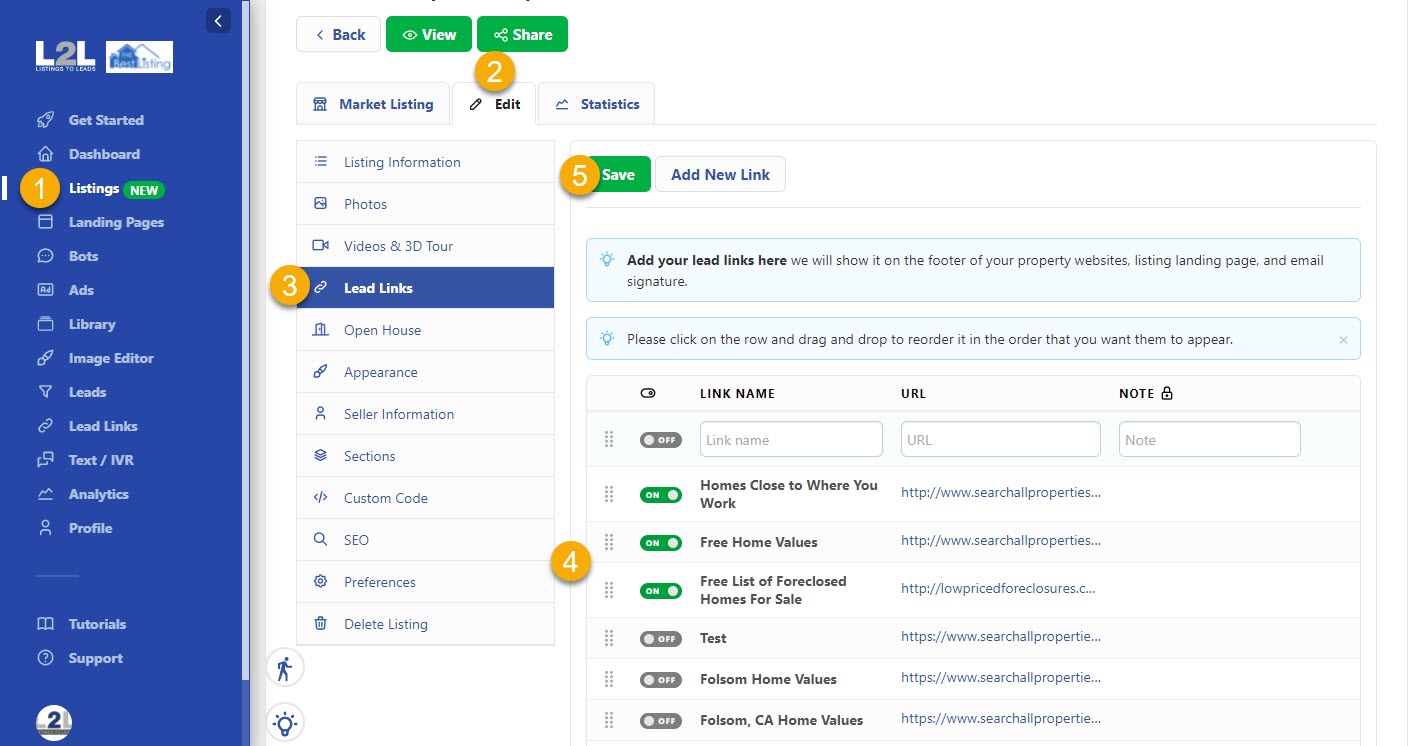Click the drag handle on Free Home Values row

tap(609, 542)
